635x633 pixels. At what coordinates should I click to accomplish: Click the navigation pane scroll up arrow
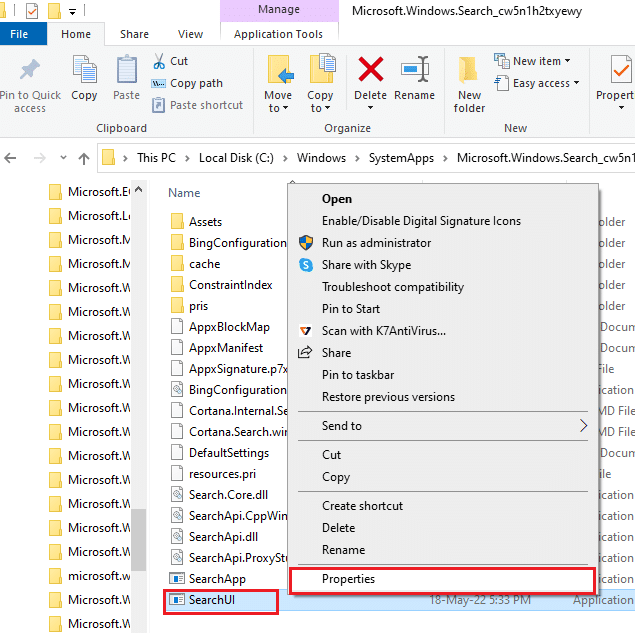pos(139,190)
